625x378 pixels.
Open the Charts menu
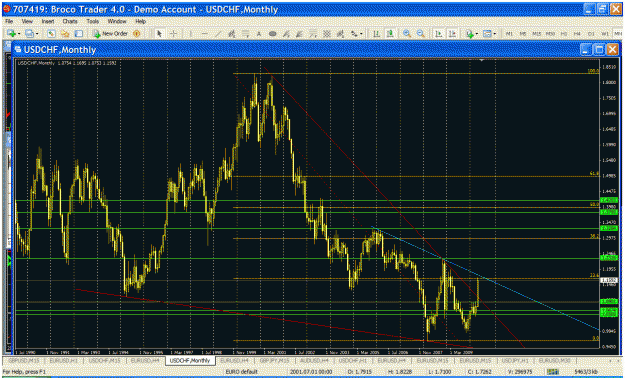click(x=70, y=21)
